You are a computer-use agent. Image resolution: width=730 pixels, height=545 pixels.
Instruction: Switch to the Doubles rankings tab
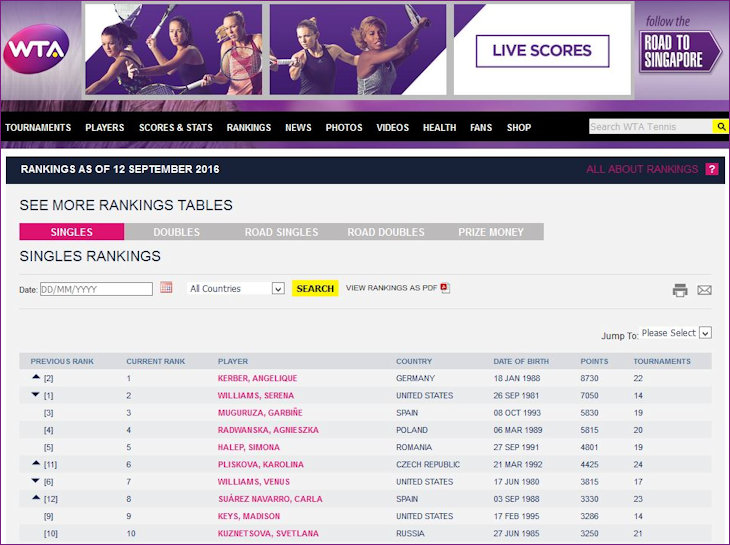point(176,232)
